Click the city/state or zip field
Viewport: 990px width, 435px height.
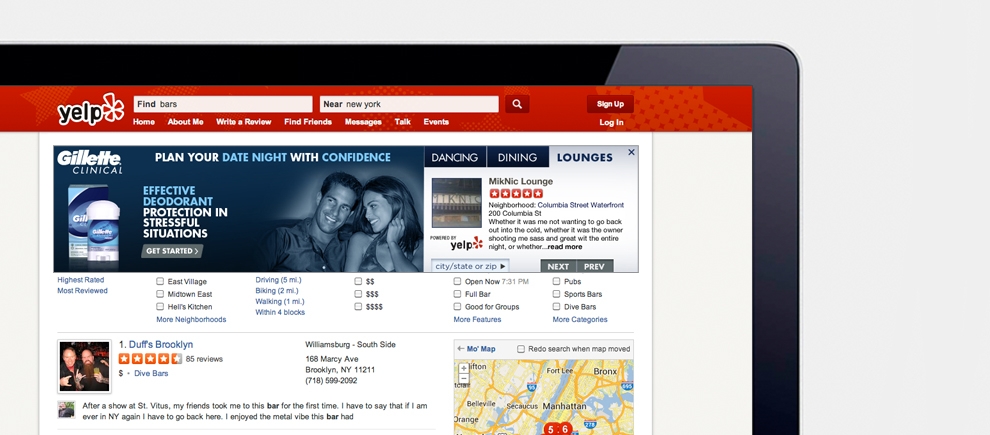(x=470, y=266)
